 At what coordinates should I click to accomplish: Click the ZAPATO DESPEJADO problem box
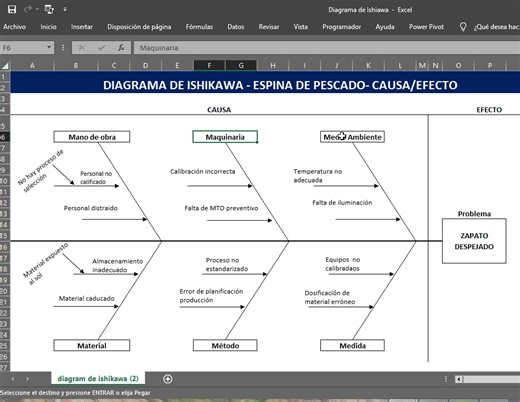[x=474, y=241]
